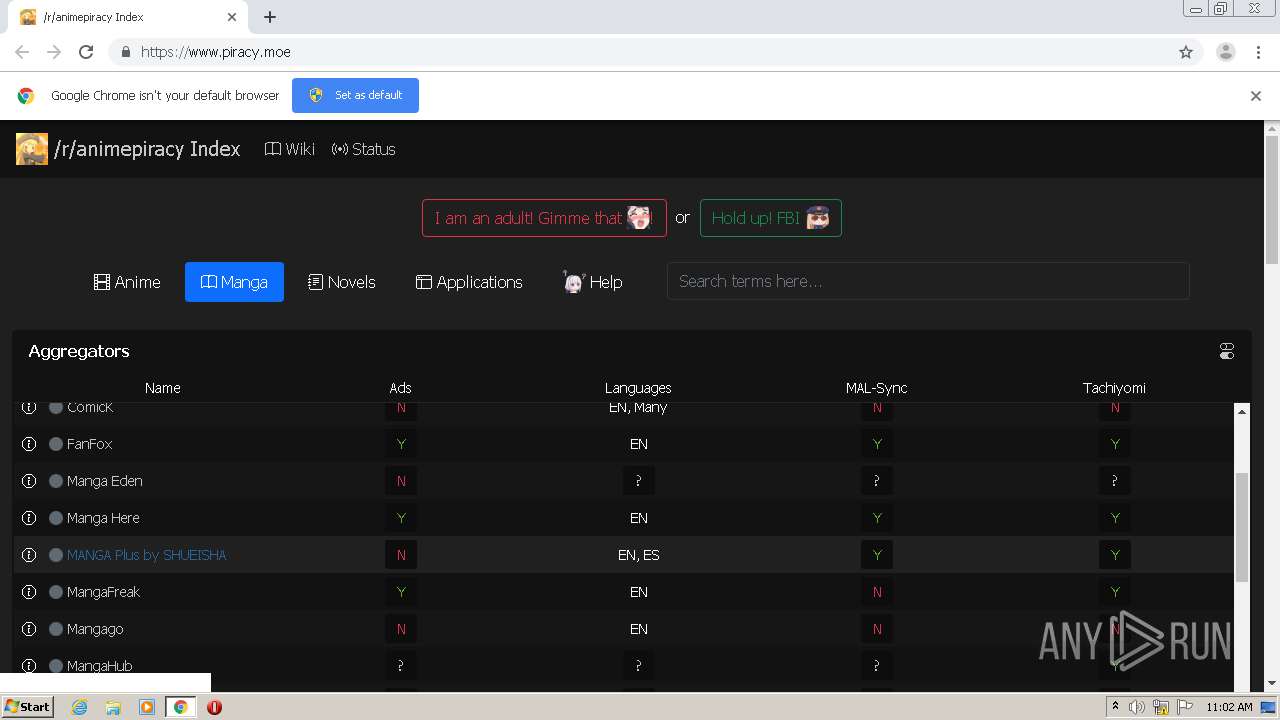This screenshot has height=720, width=1280.
Task: Open info icon for Mangago row
Action: pos(29,629)
